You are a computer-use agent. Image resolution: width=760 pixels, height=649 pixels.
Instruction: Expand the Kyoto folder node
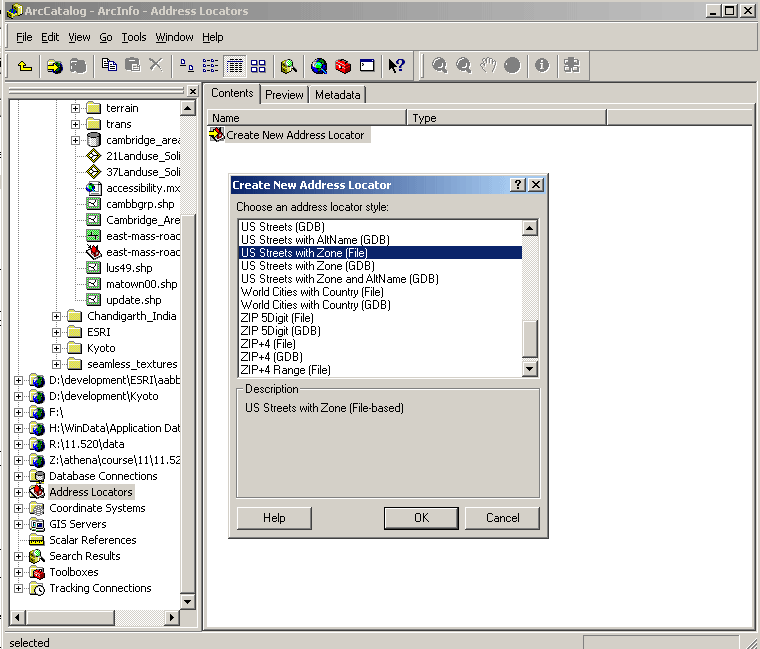(56, 348)
